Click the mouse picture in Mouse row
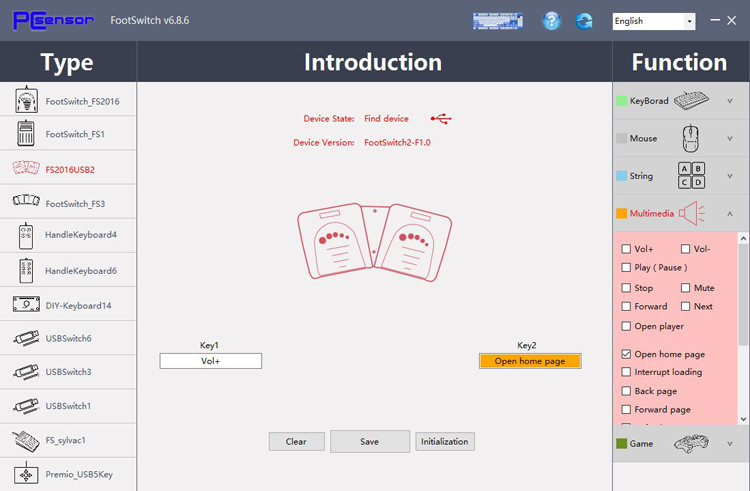 coord(690,138)
